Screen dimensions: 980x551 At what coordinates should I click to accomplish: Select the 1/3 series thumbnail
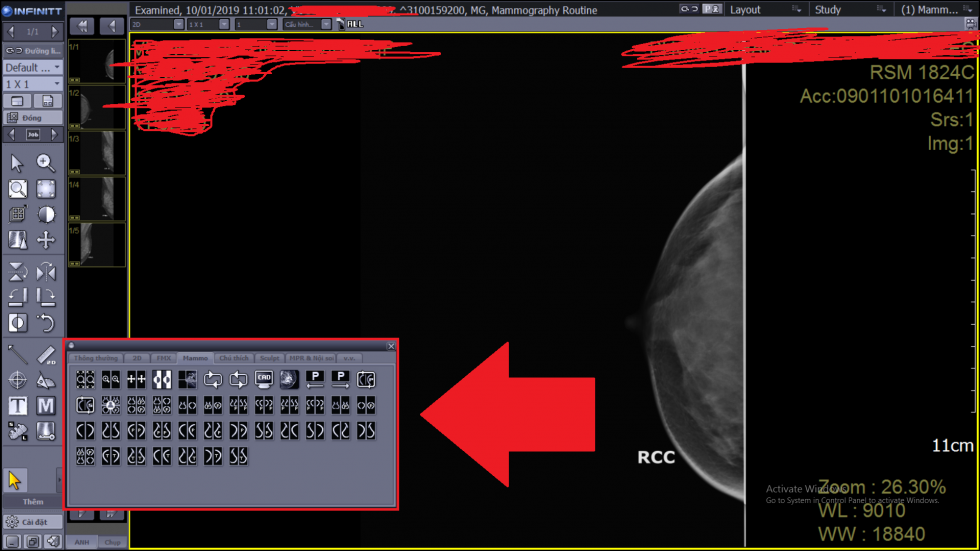click(x=97, y=153)
